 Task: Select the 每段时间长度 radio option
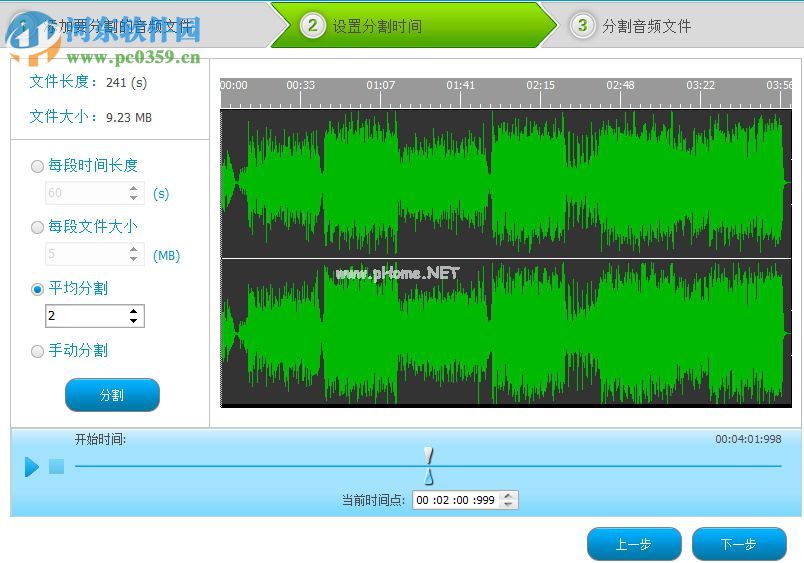coord(37,166)
